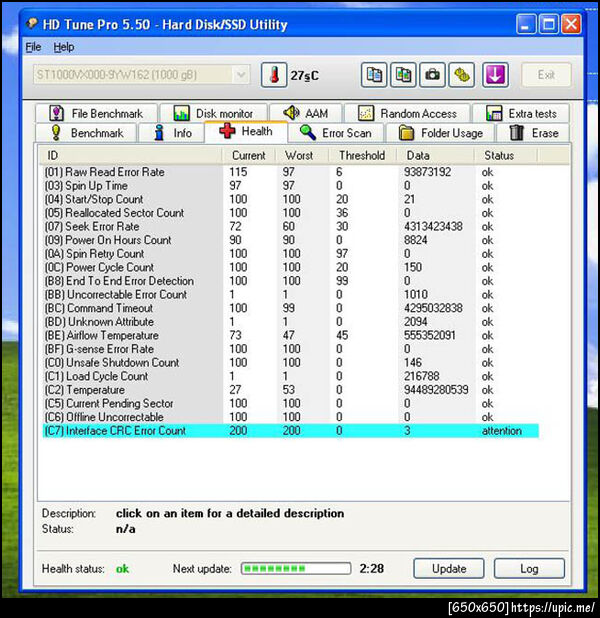Click the thermometer temperature icon
Screen dimensions: 600x618
click(x=274, y=75)
